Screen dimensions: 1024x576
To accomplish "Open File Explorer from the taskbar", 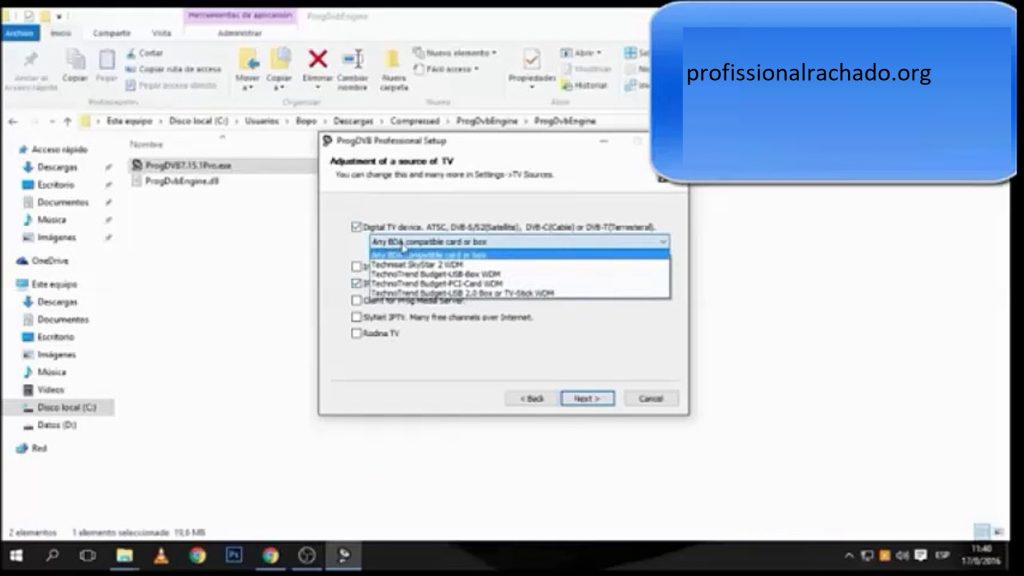I will click(x=124, y=555).
